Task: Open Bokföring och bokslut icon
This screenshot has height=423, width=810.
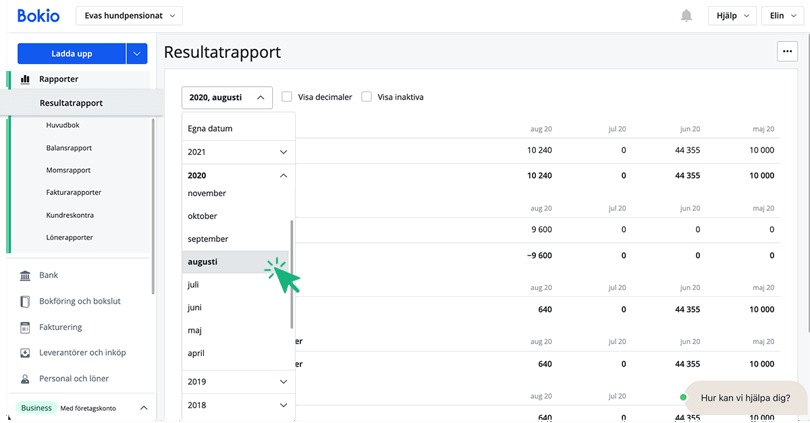Action: (25, 301)
